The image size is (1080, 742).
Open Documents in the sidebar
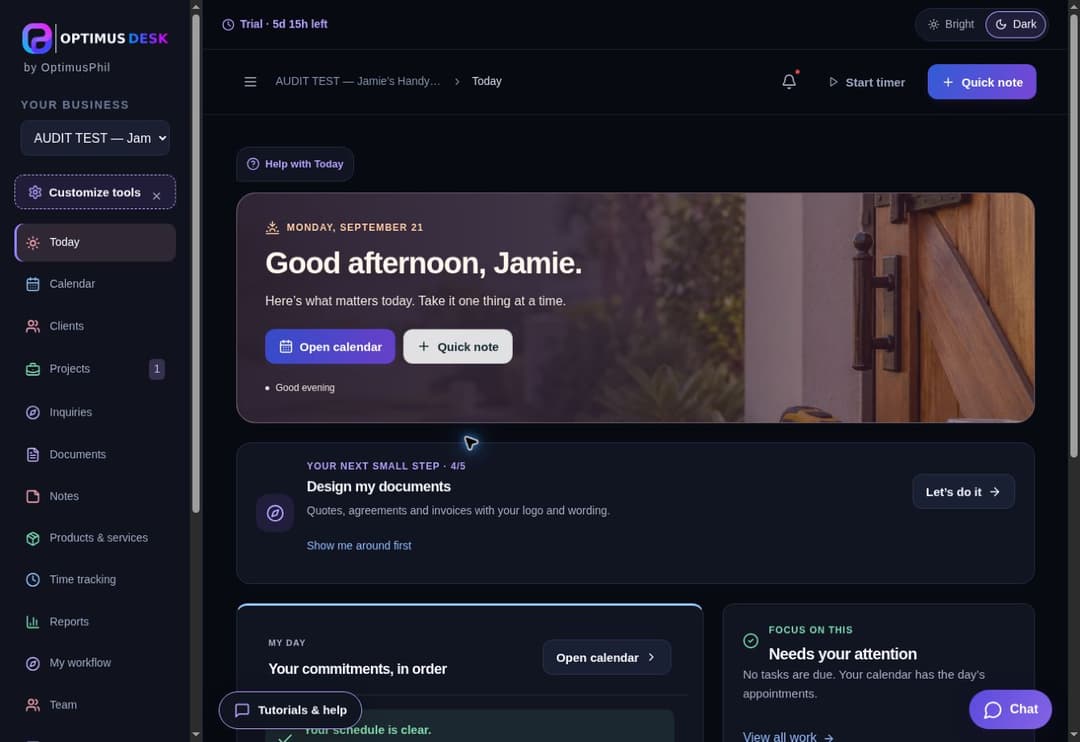[x=95, y=454]
